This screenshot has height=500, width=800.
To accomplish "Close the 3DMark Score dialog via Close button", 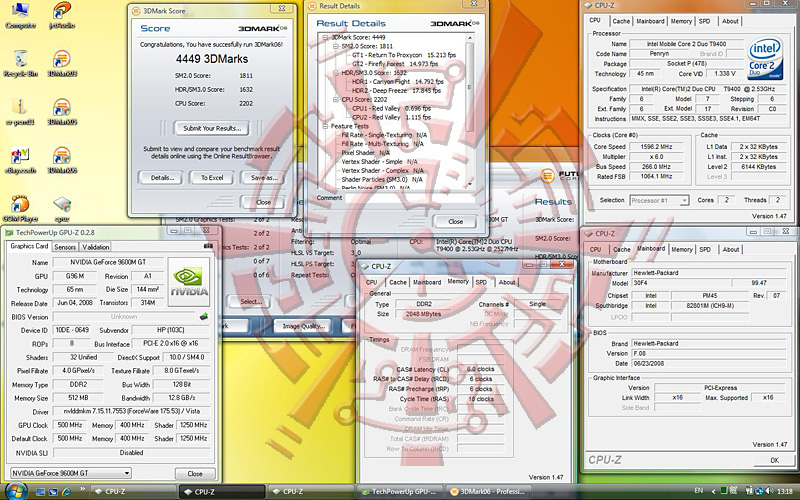I will click(263, 203).
